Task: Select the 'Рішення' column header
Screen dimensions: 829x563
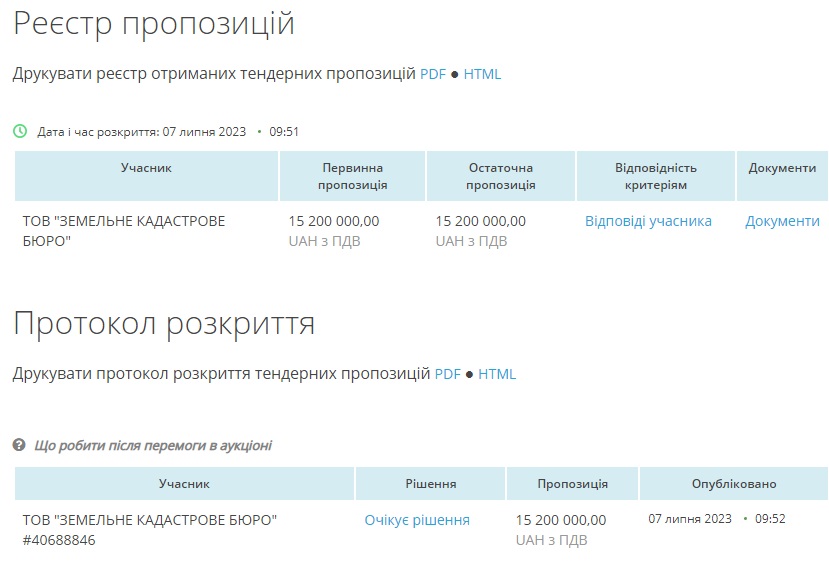Action: coord(430,484)
